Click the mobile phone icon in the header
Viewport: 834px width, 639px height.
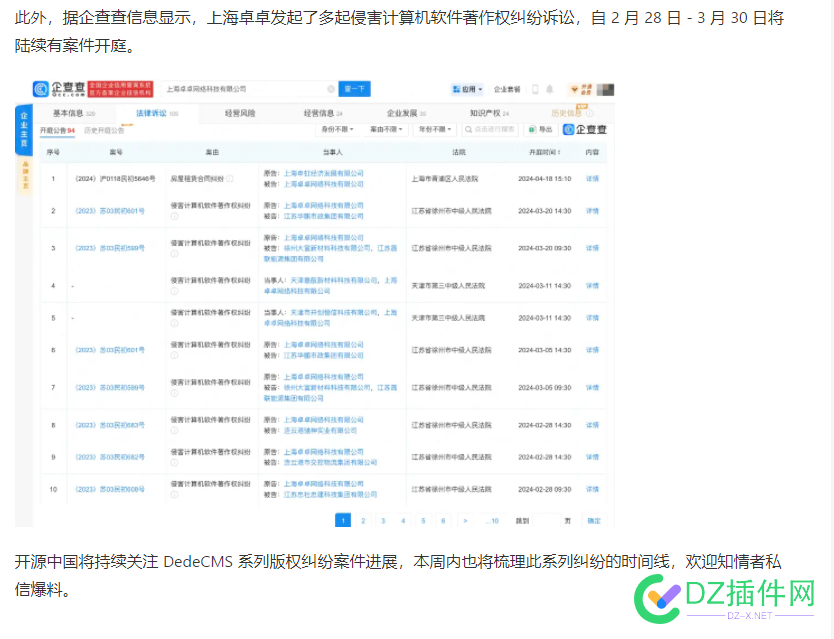pos(535,89)
